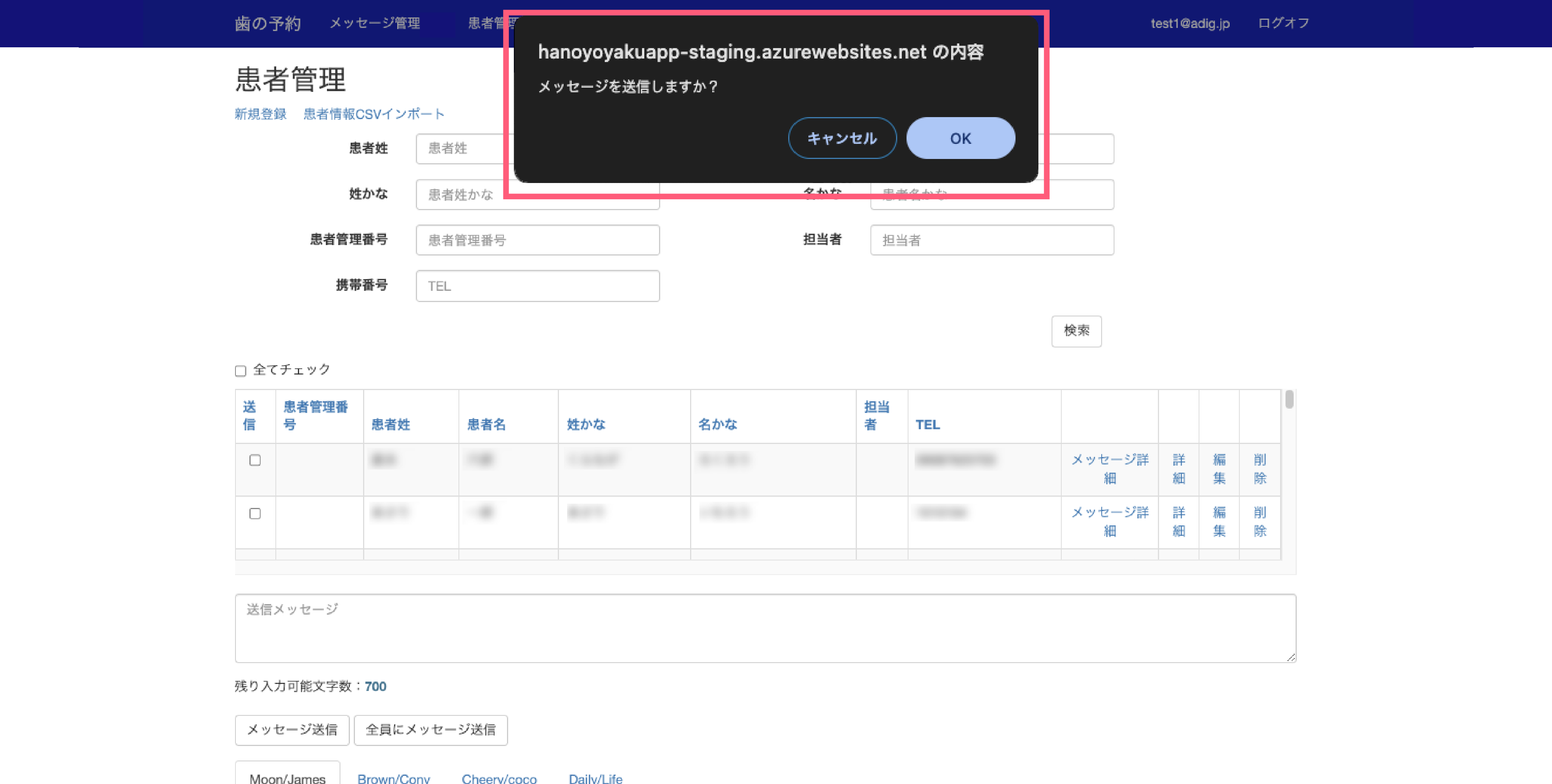Switch to the Cheery/coco tab
The width and height of the screenshot is (1552, 784).
click(499, 778)
